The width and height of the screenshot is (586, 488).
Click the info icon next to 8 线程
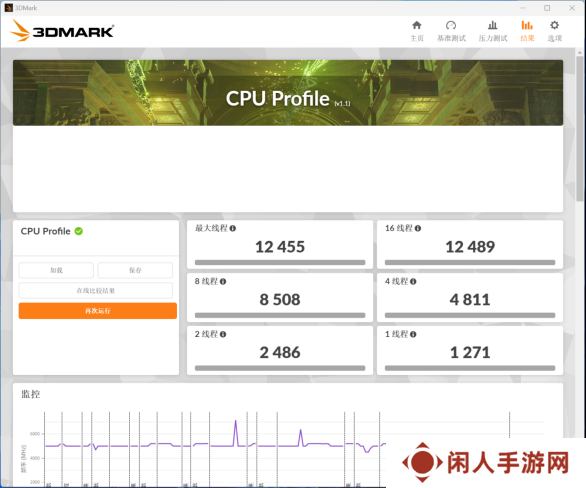coord(223,281)
